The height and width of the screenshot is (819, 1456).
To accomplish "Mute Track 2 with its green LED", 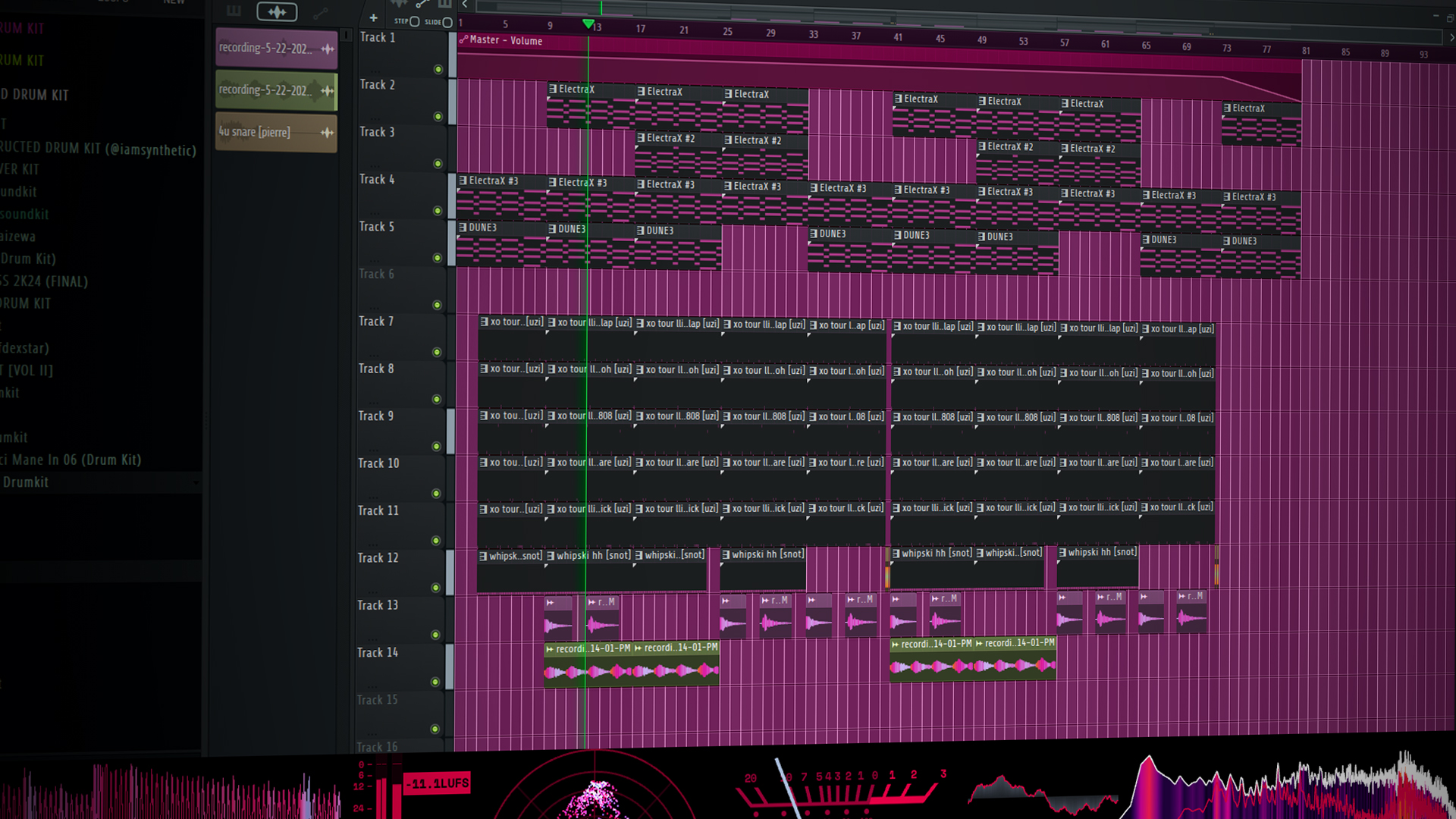I will [438, 117].
